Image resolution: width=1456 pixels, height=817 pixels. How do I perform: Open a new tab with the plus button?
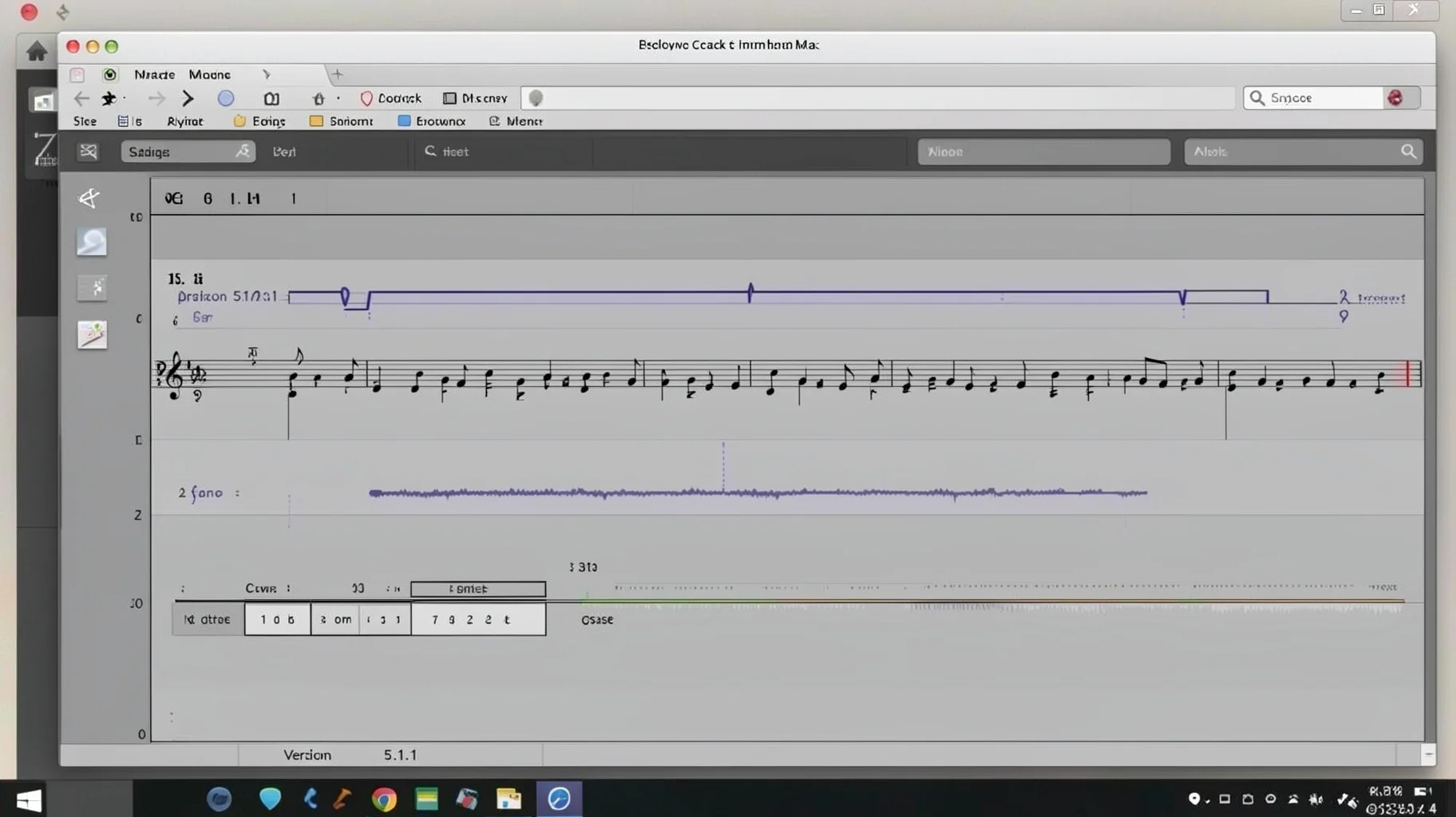[x=338, y=74]
